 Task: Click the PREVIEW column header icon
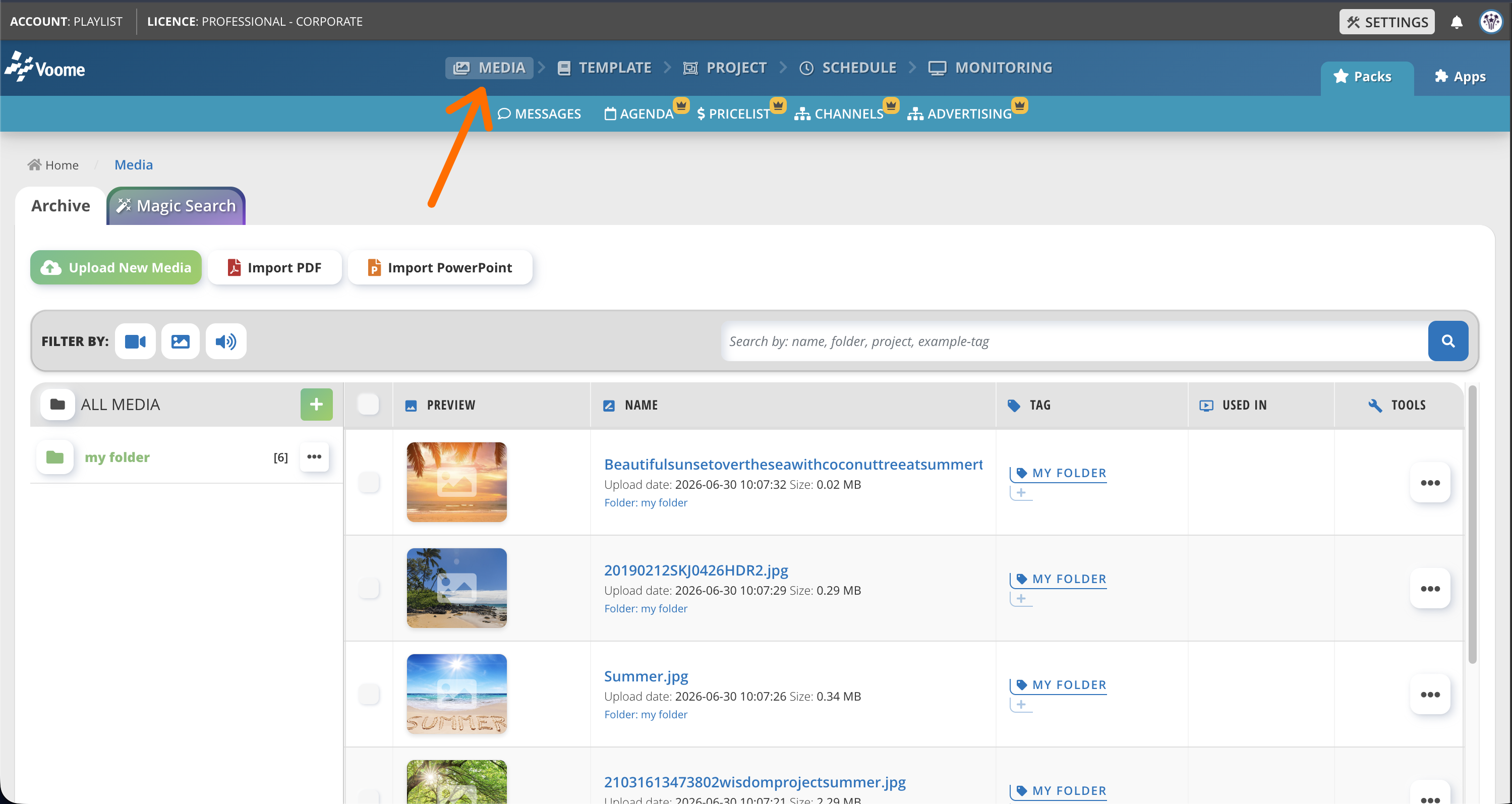tap(411, 406)
